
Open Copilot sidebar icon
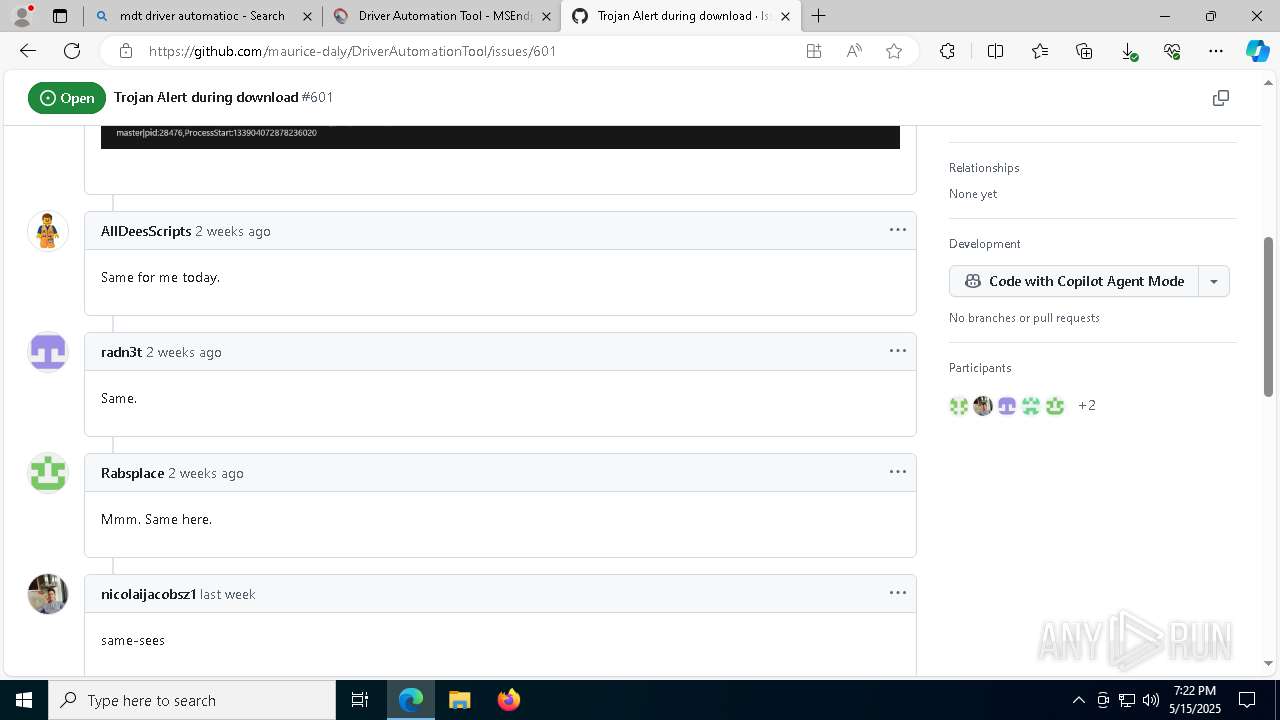pyautogui.click(x=1257, y=51)
